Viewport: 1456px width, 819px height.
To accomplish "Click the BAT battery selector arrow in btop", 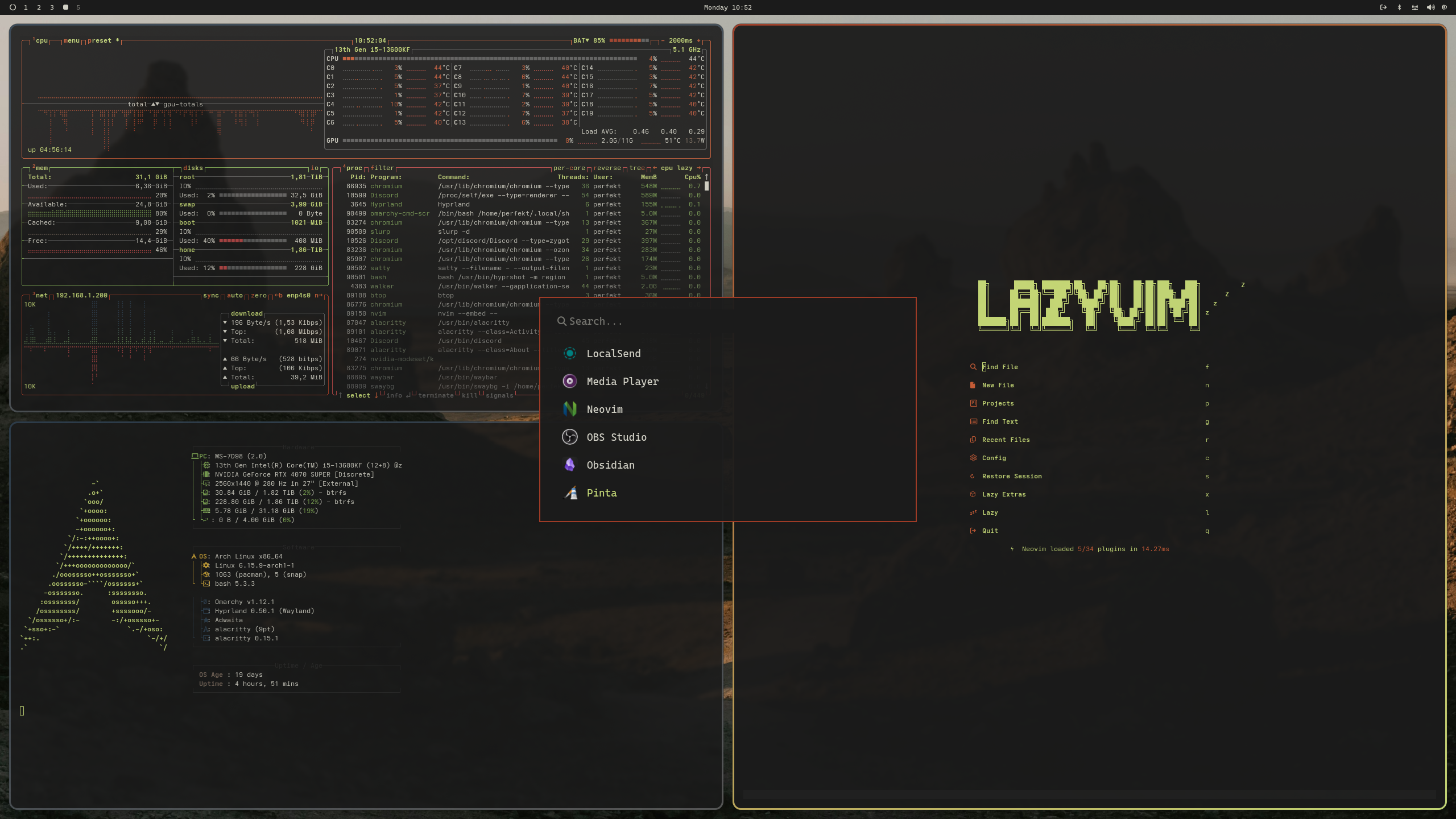I will (588, 41).
